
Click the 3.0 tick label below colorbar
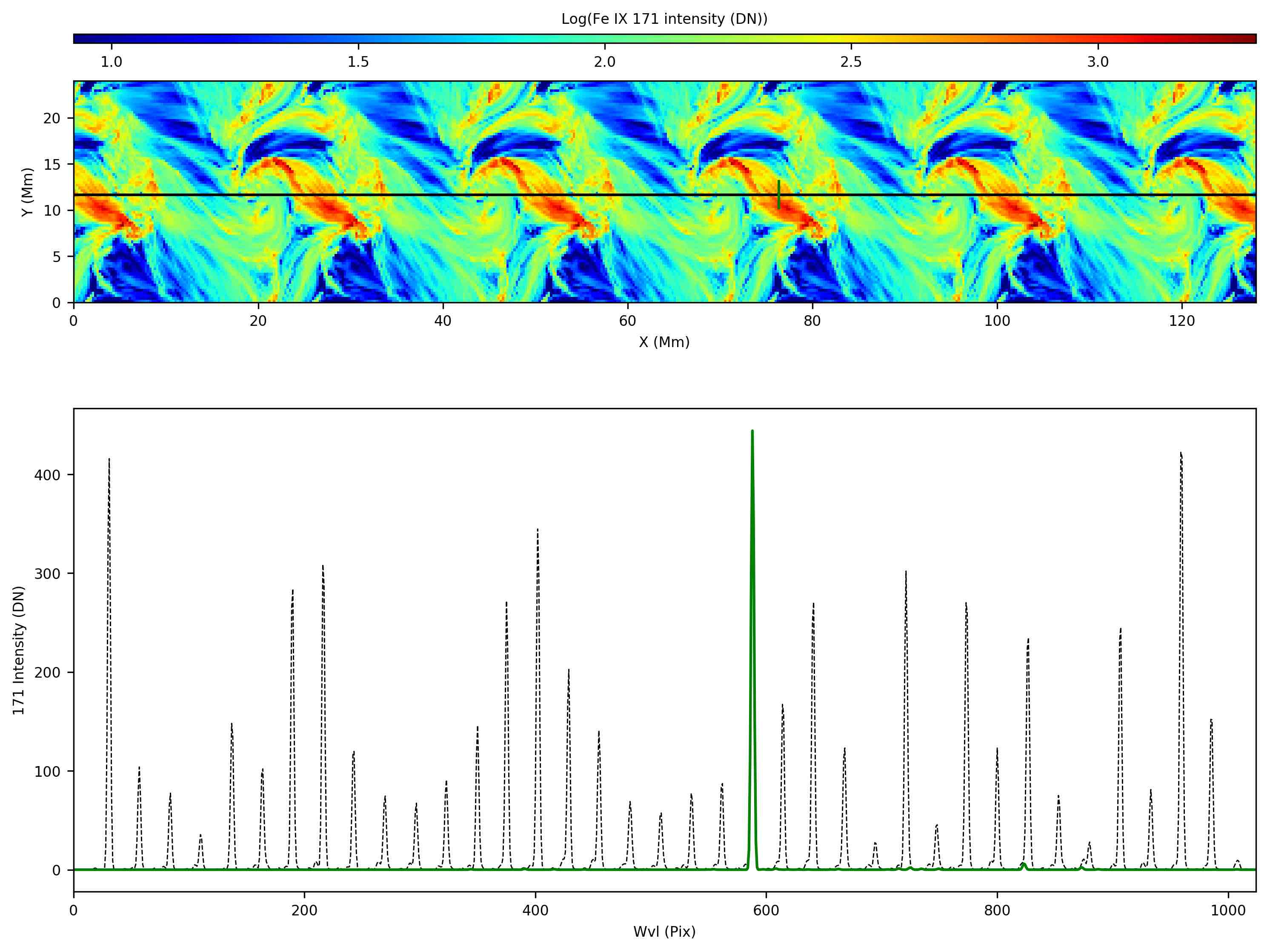pos(1098,62)
